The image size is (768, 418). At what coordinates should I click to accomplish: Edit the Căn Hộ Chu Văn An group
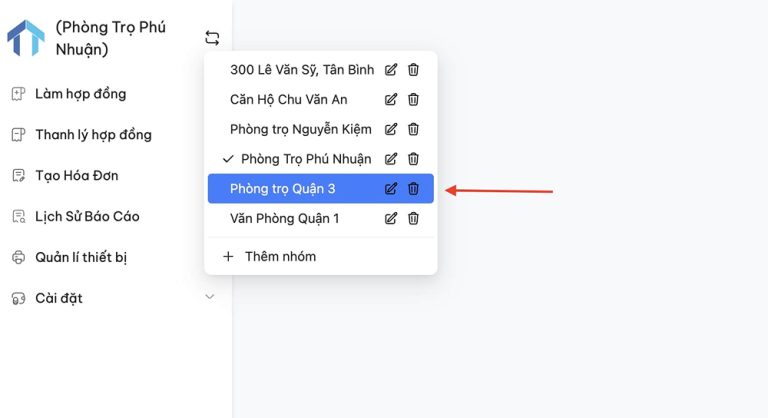pos(391,99)
